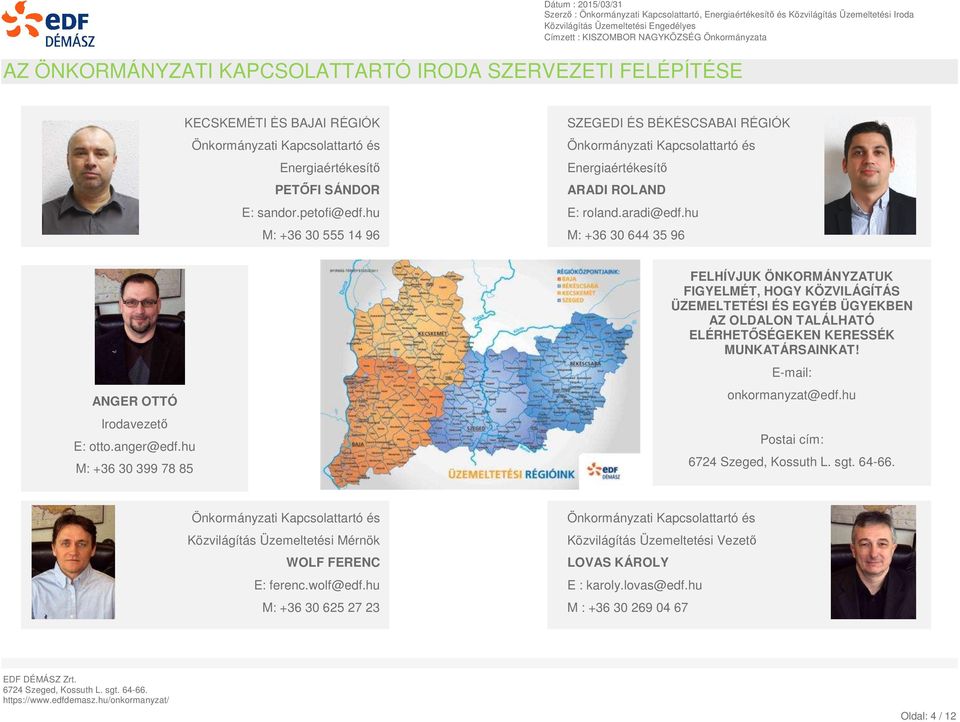Click the email ferenc.wolf@edf.hu
This screenshot has height=722, width=960.
pyautogui.click(x=324, y=585)
